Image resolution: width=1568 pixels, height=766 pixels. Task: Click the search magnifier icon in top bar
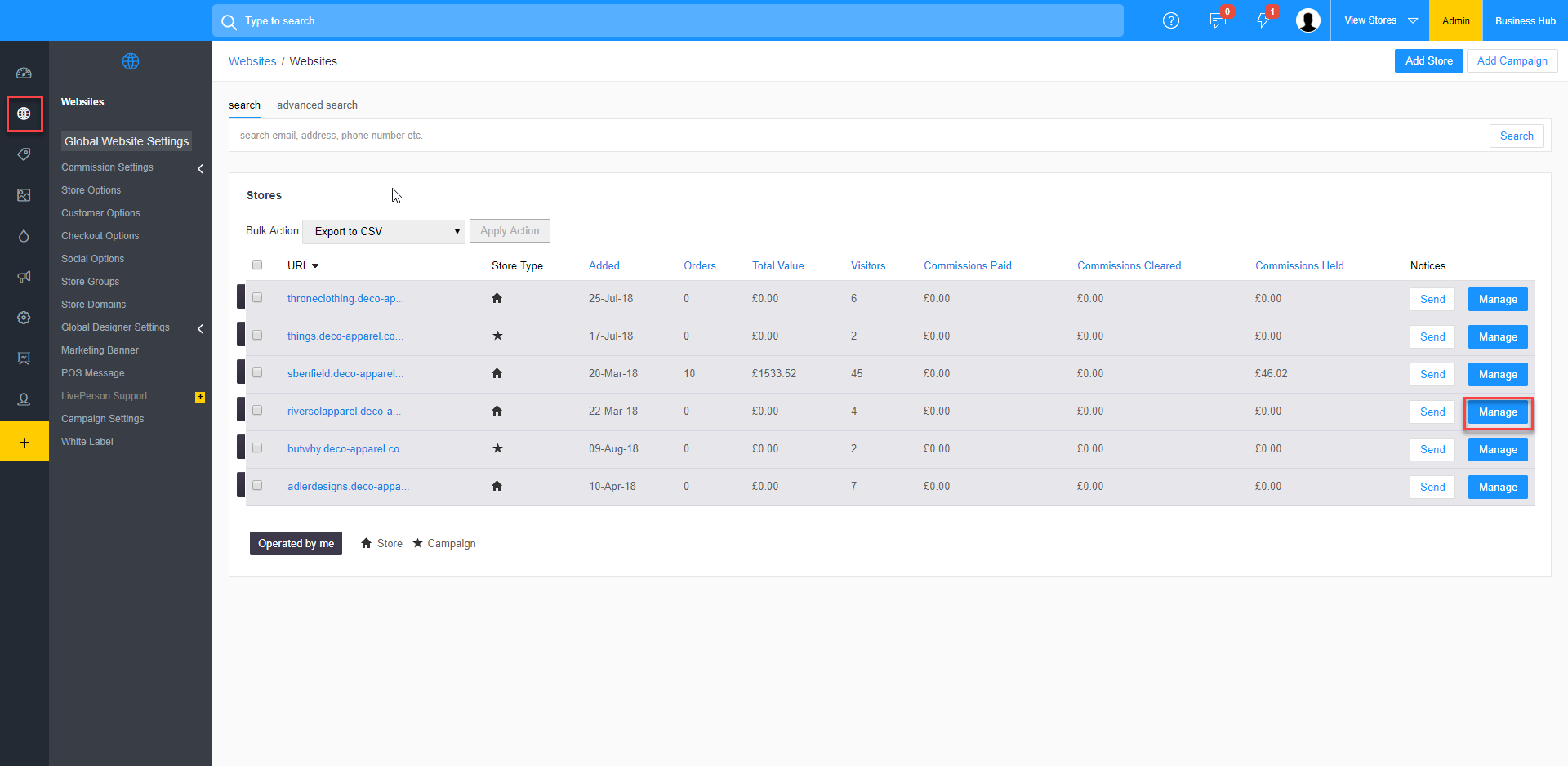pyautogui.click(x=229, y=21)
